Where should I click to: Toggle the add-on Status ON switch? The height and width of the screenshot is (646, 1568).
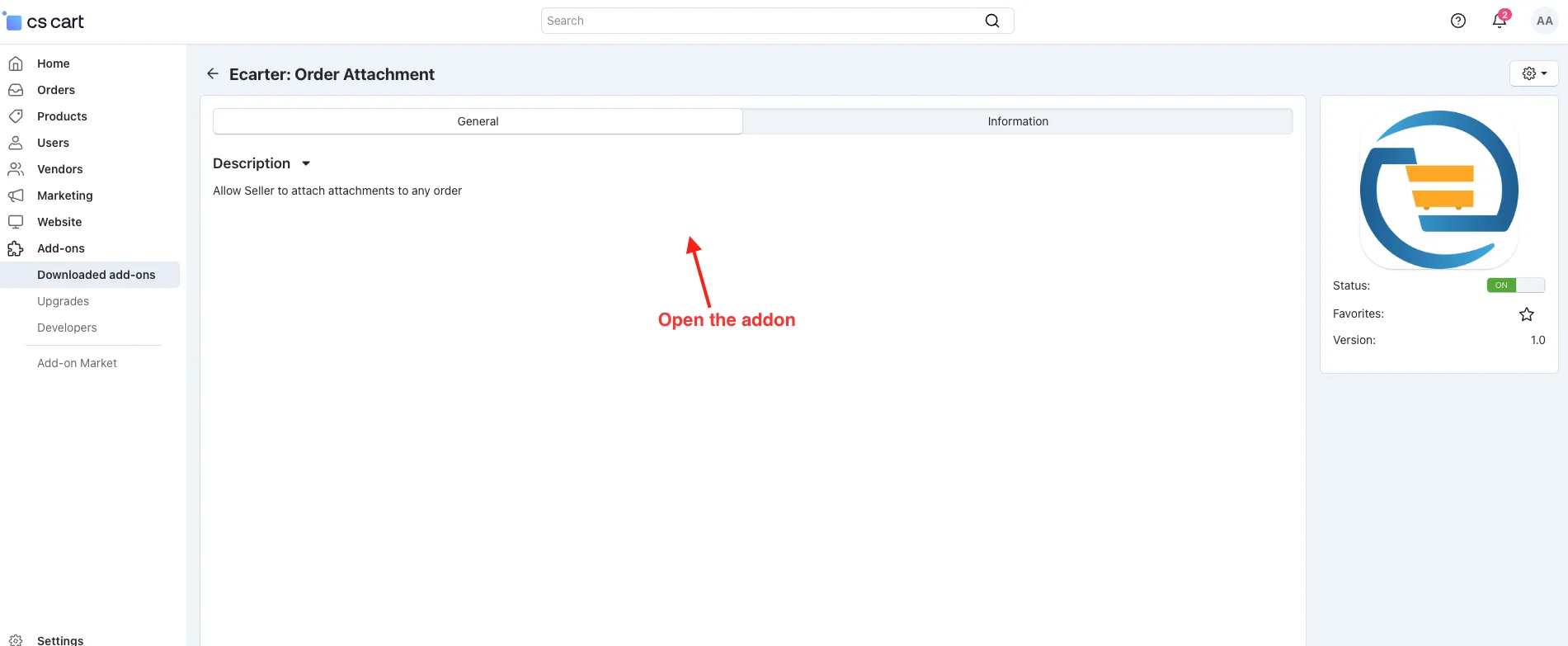(1516, 285)
